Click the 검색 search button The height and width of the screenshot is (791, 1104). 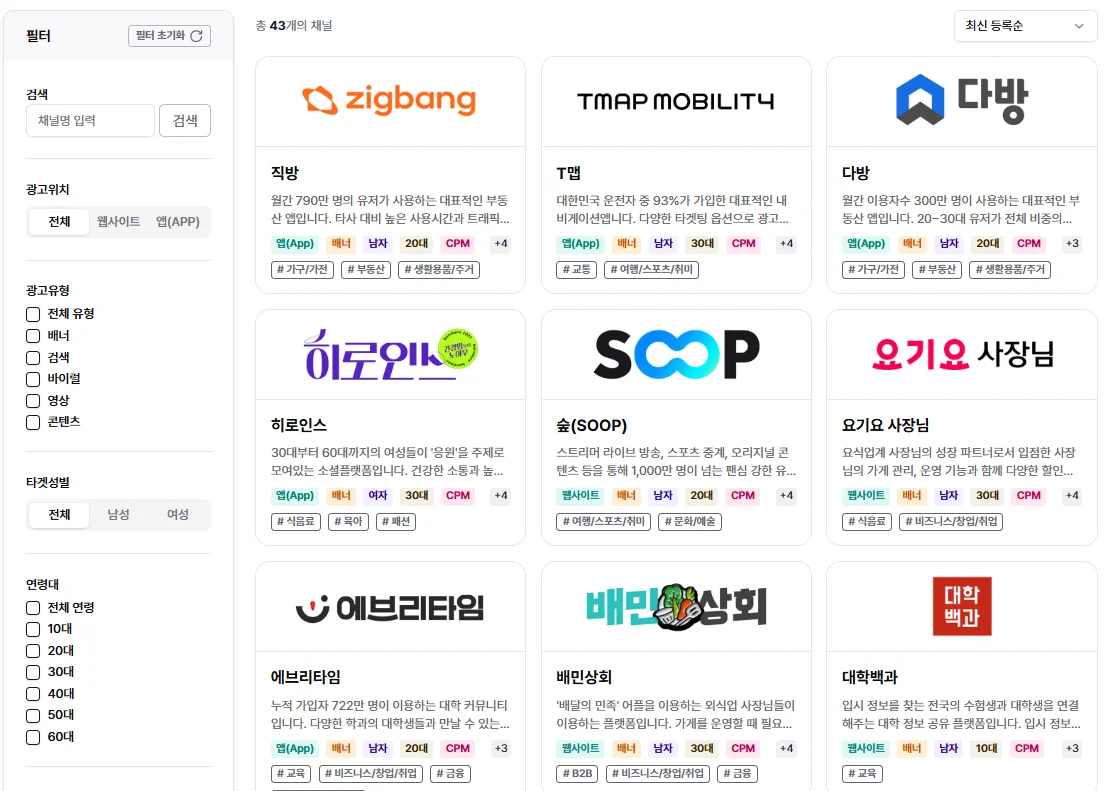click(185, 120)
